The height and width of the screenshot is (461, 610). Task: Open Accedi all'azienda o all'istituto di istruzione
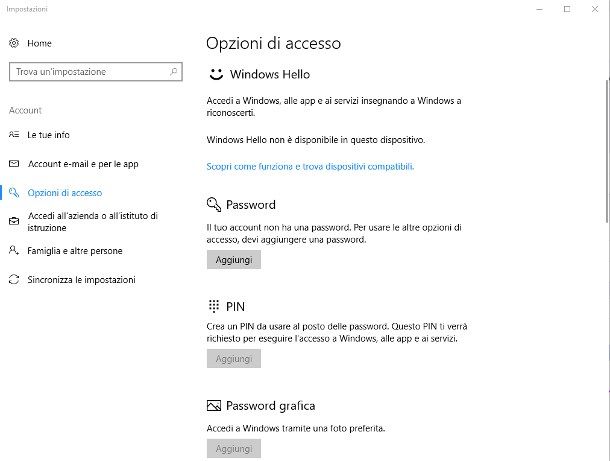93,221
